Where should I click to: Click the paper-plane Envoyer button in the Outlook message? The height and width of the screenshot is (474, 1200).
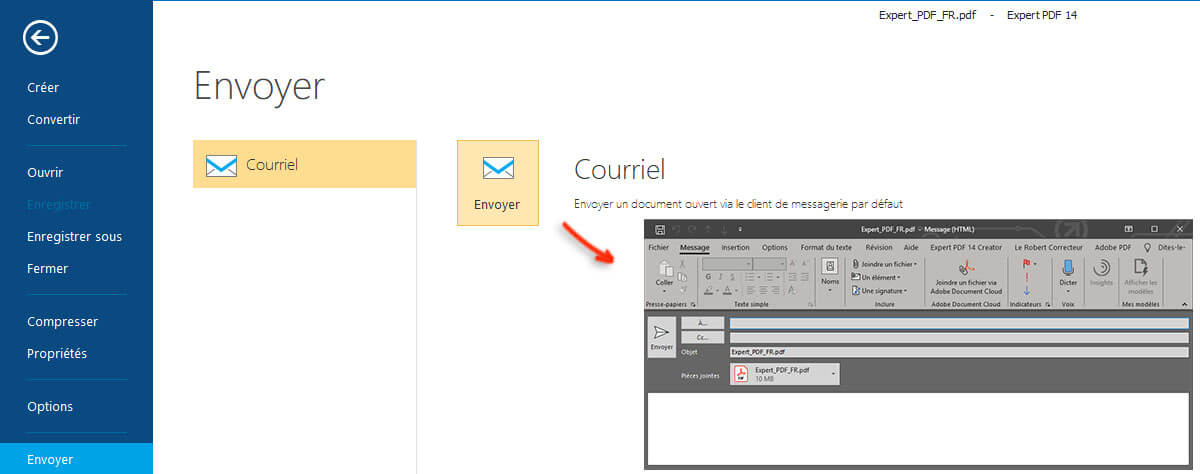point(661,336)
